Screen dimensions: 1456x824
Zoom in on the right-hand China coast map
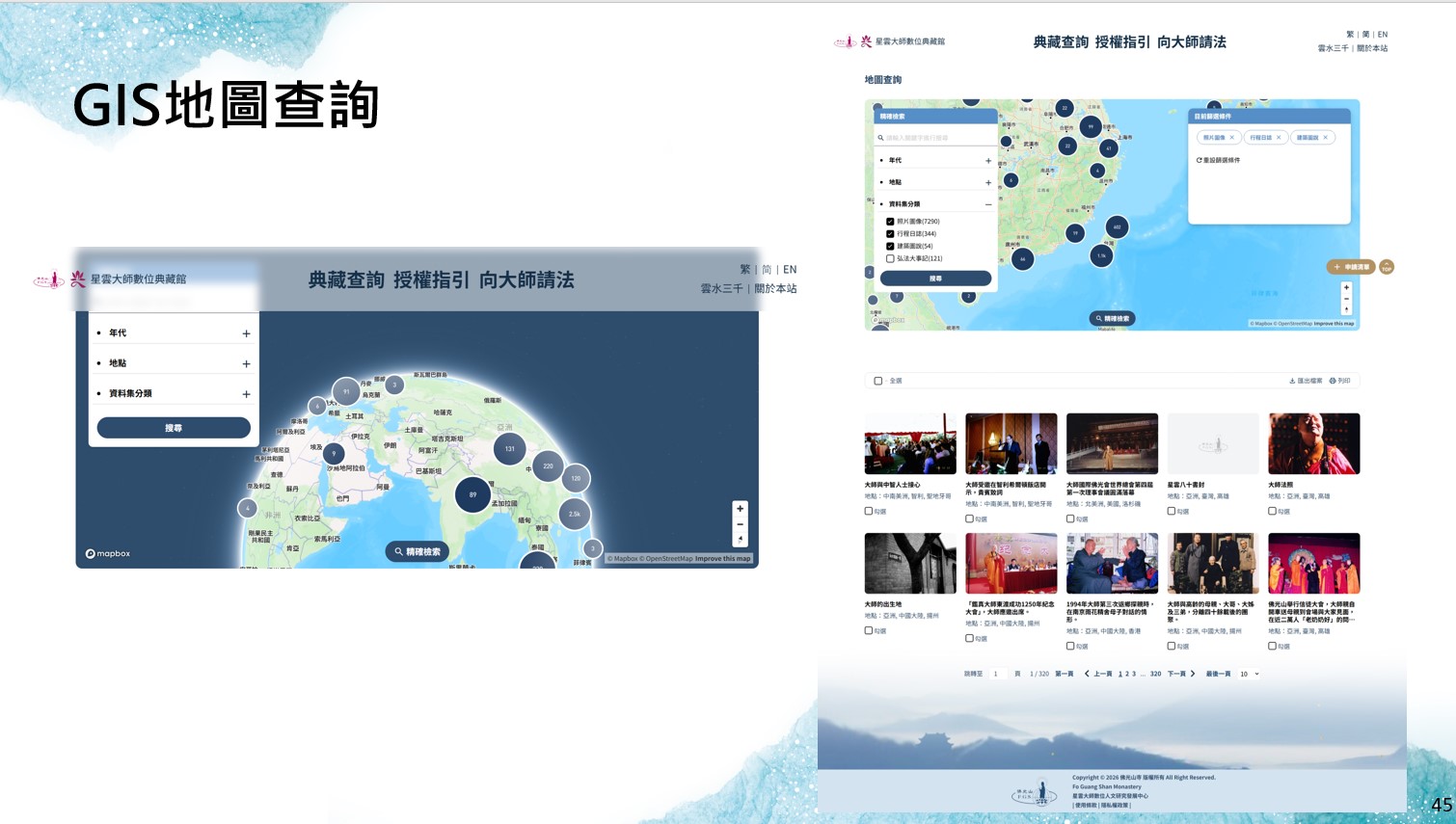(x=1346, y=287)
